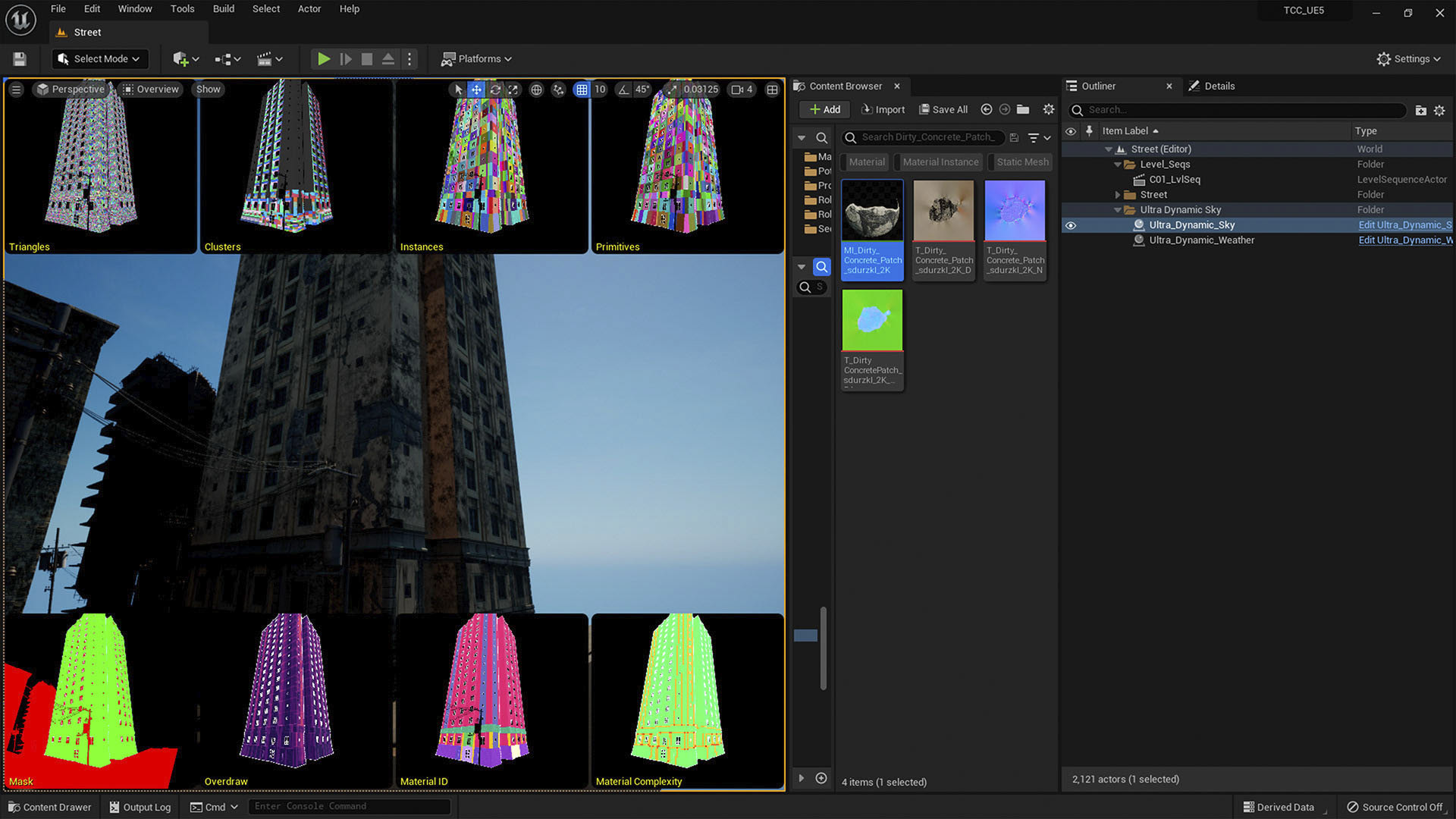Open the cinematics clapperboard dropdown
1456x819 pixels.
point(269,59)
